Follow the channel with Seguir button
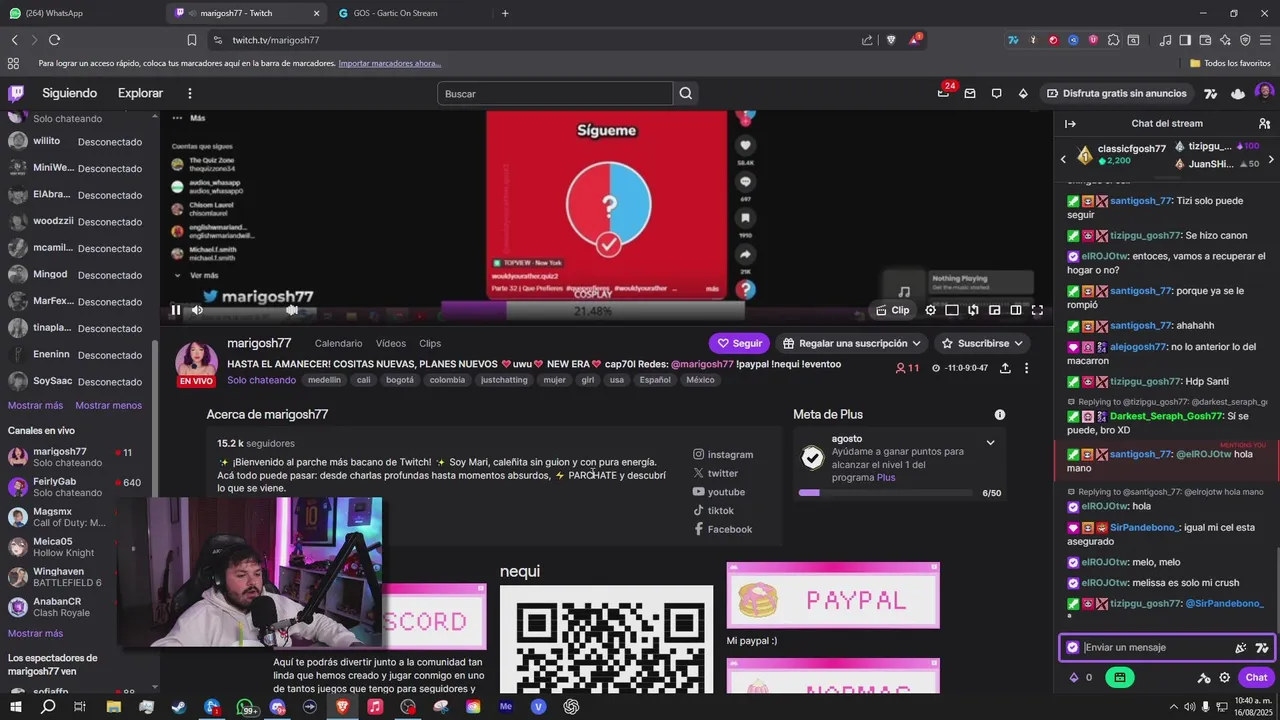This screenshot has height=720, width=1280. coord(739,343)
